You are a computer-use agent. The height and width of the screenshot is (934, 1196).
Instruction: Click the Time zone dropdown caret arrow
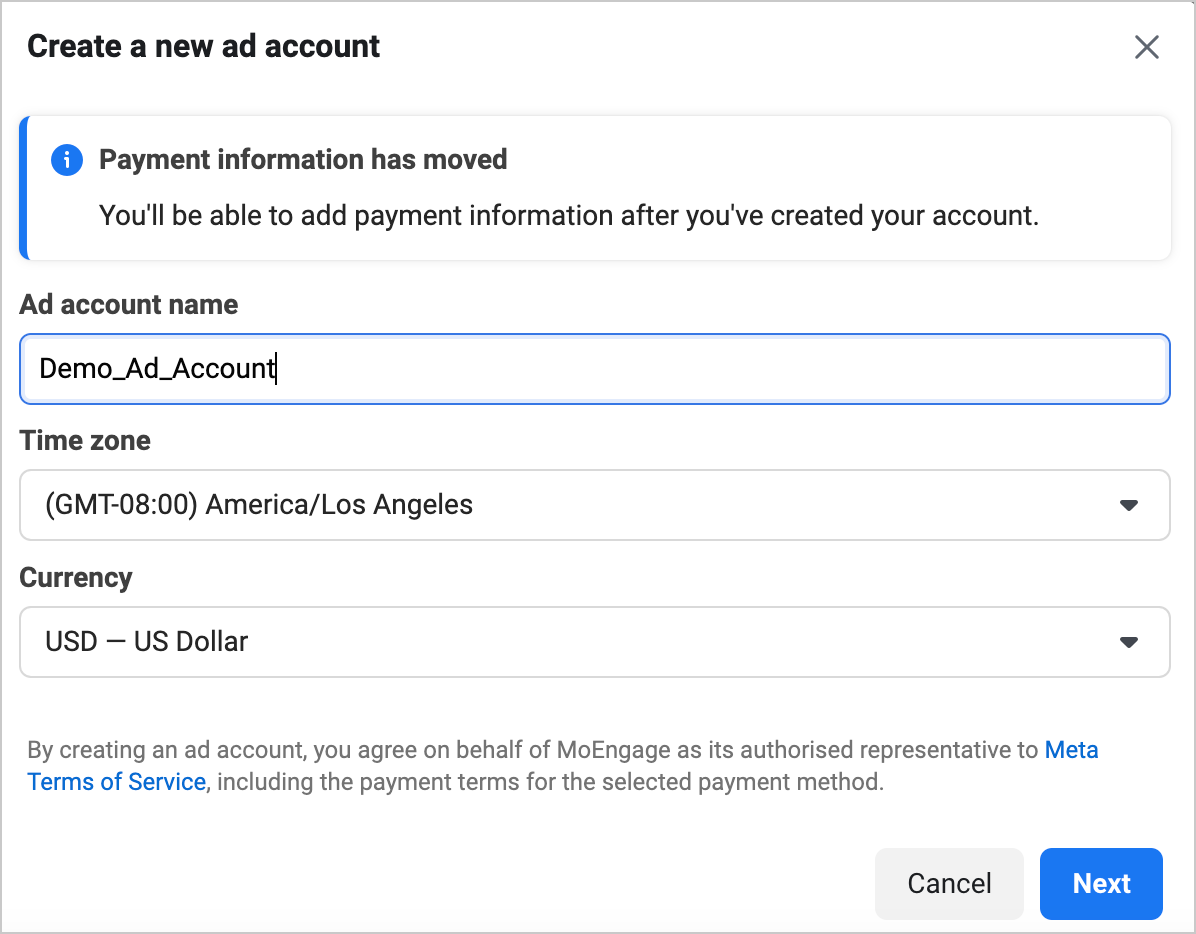[x=1129, y=505]
